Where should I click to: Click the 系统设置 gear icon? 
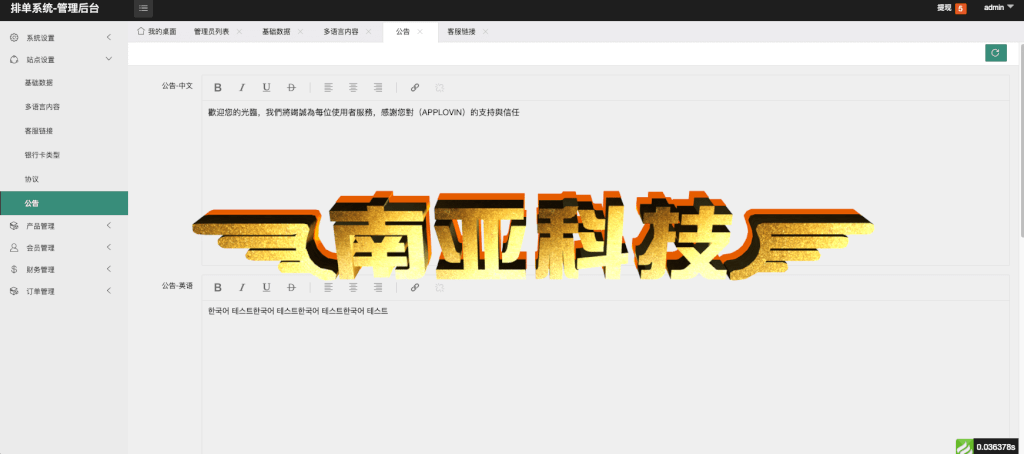pyautogui.click(x=14, y=38)
